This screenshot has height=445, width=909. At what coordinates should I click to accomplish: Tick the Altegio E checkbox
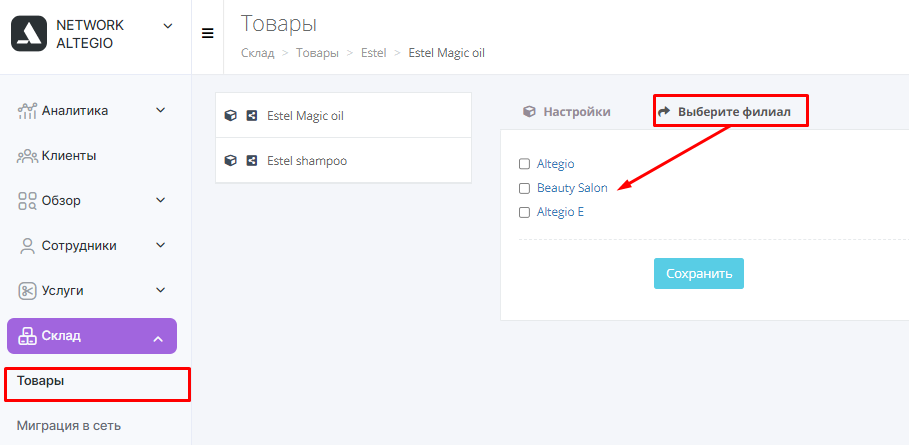click(525, 213)
